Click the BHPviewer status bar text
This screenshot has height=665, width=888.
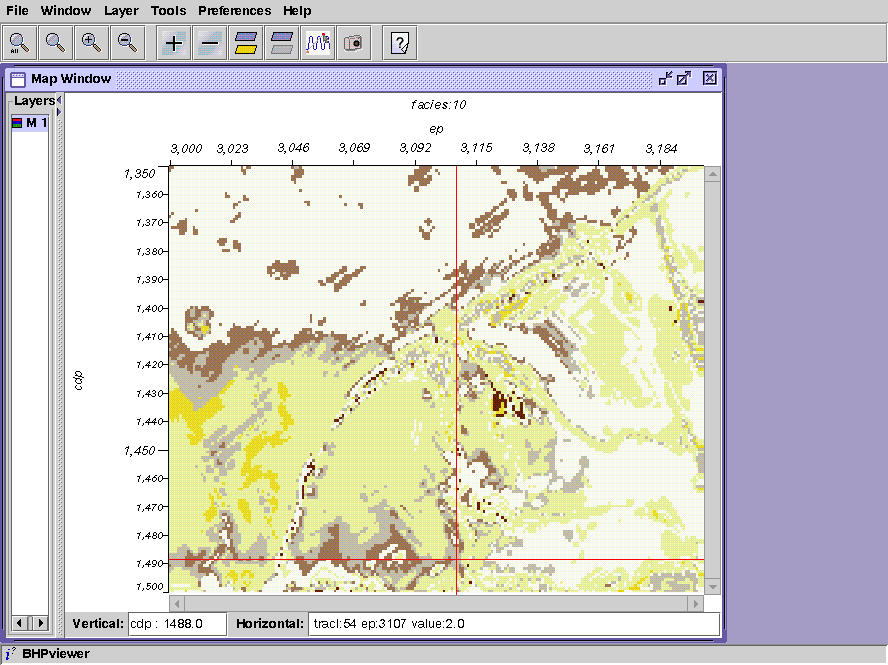click(x=56, y=654)
